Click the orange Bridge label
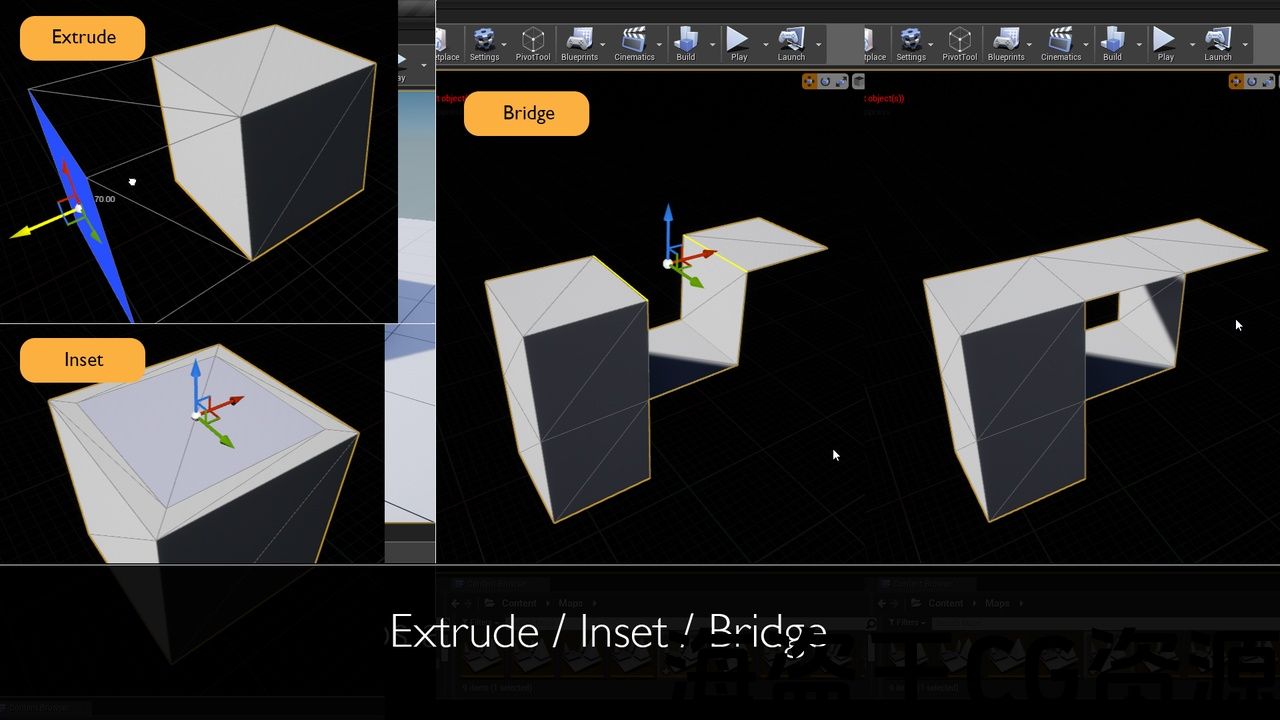 (527, 113)
